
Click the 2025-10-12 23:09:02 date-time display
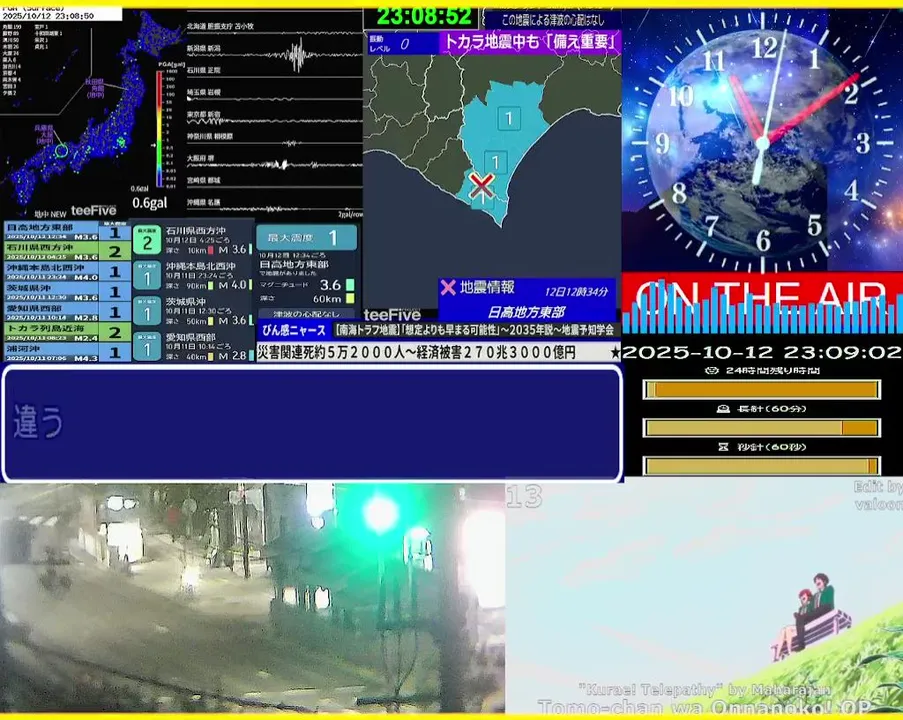(x=762, y=352)
